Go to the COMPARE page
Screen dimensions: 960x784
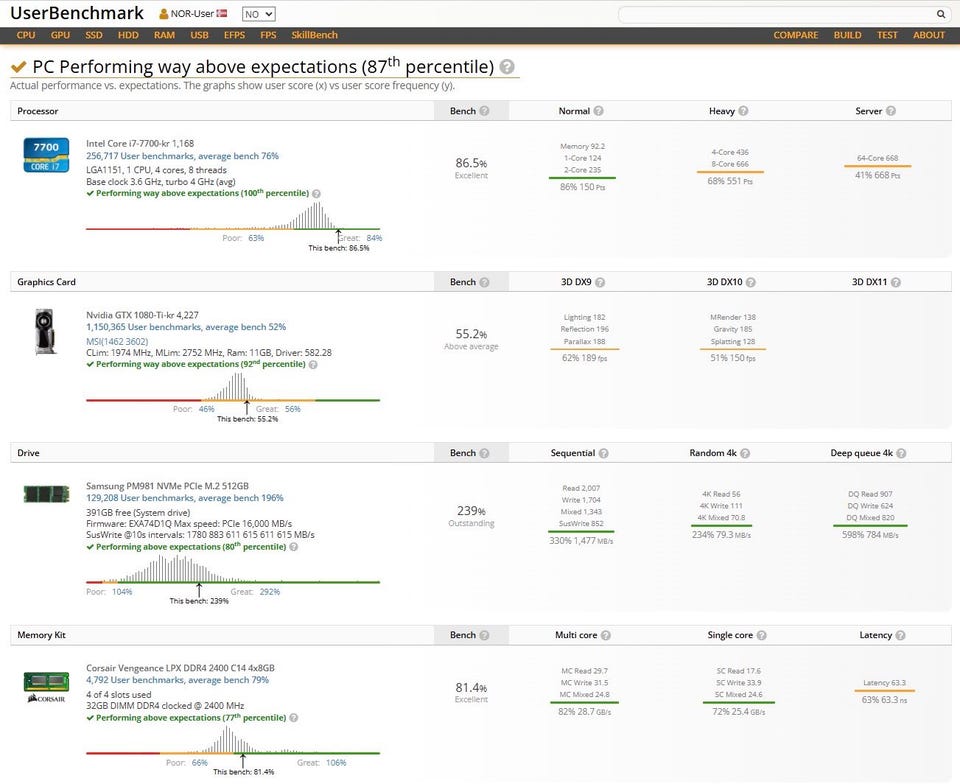coord(795,35)
